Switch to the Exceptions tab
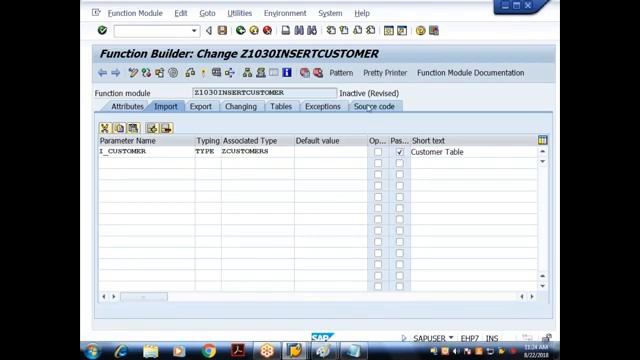Screen dimensions: 640x360 point(323,106)
